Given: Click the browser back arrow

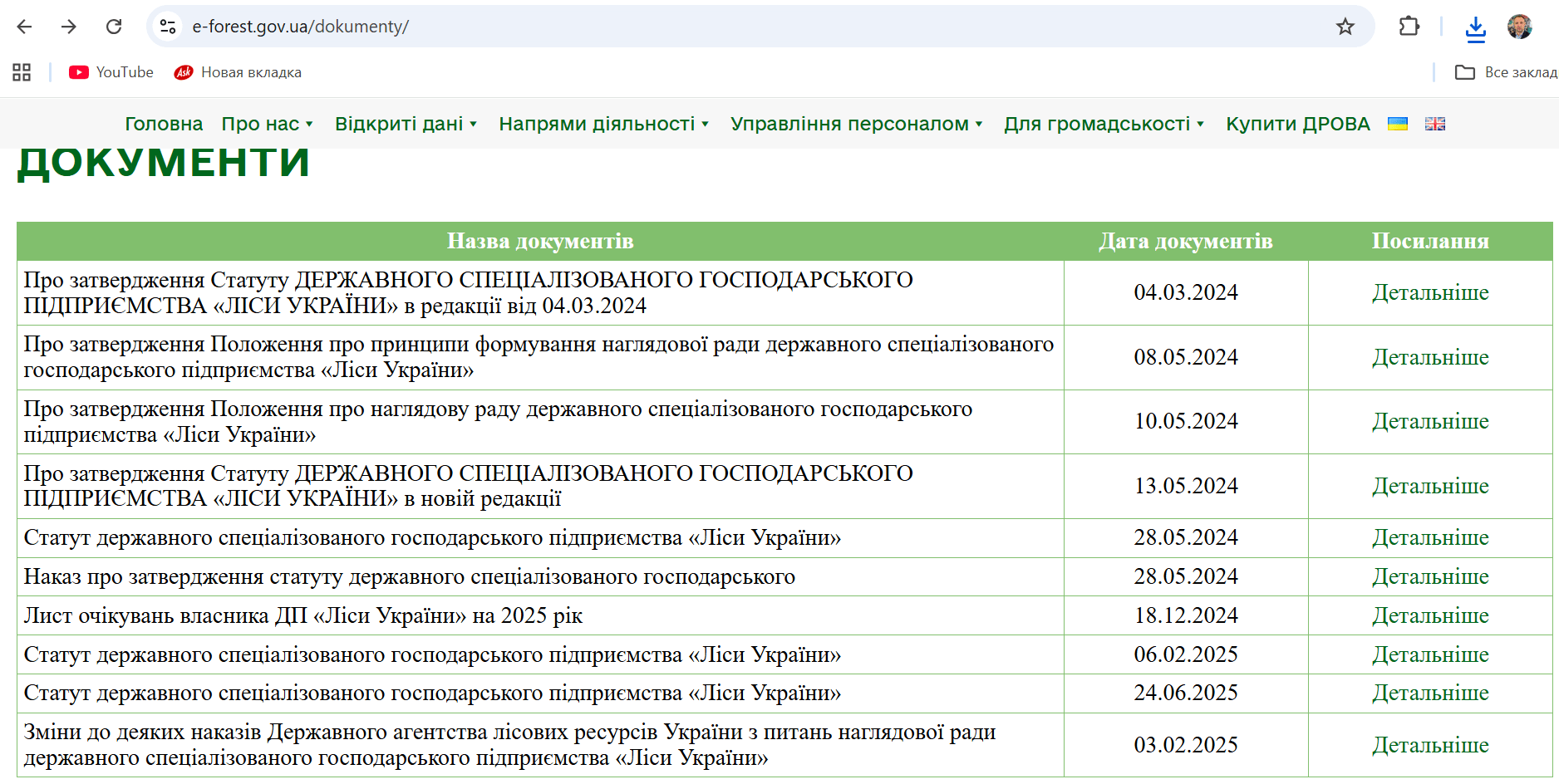Looking at the screenshot, I should tap(24, 27).
